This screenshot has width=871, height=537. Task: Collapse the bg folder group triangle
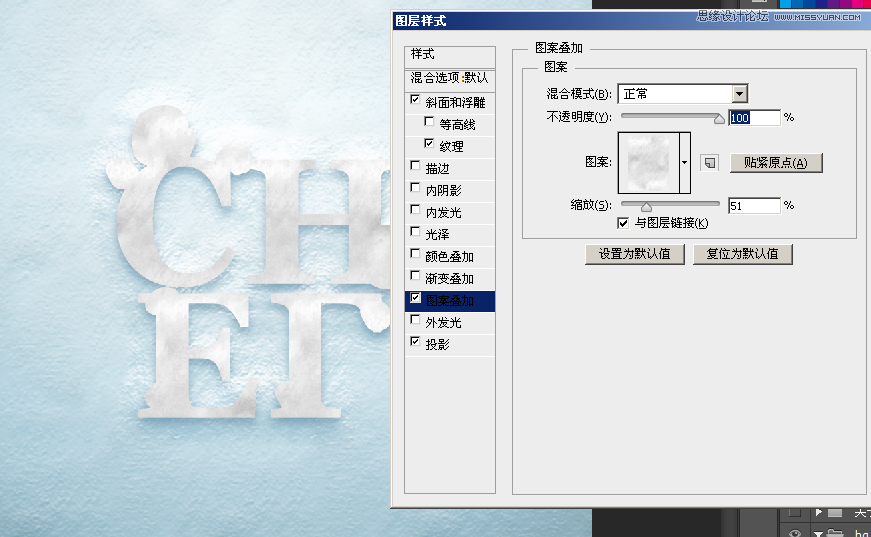818,533
